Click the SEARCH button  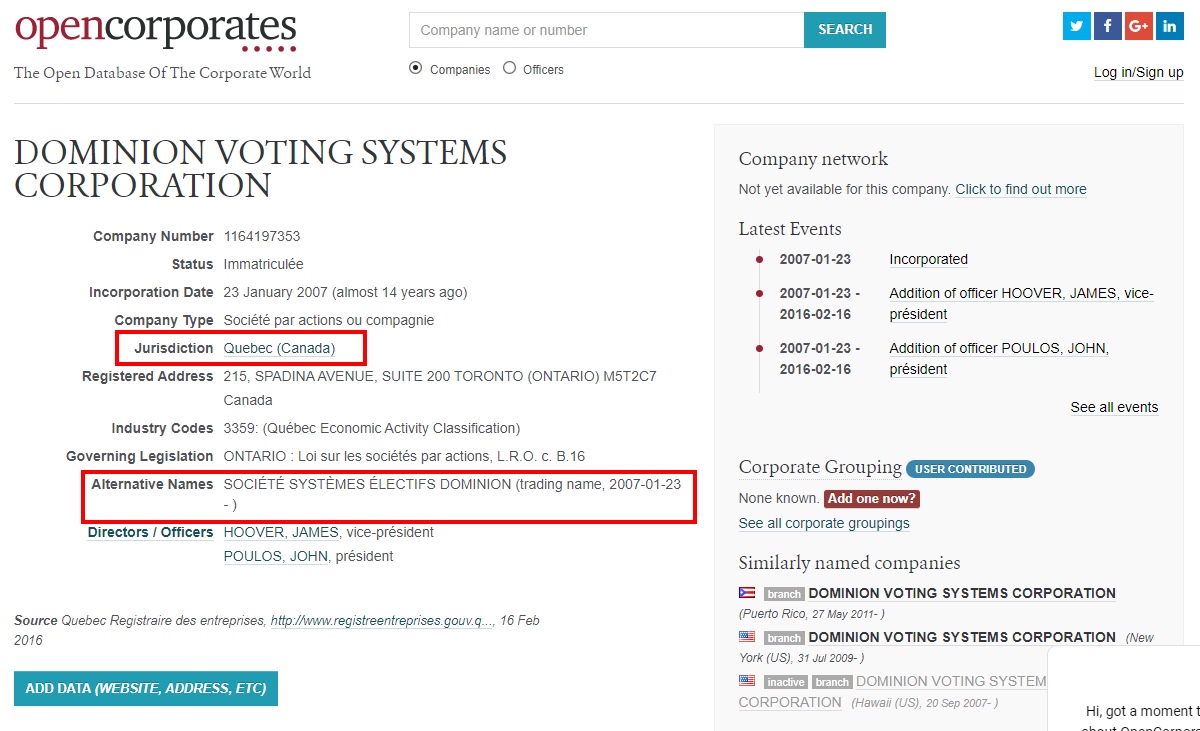coord(845,30)
